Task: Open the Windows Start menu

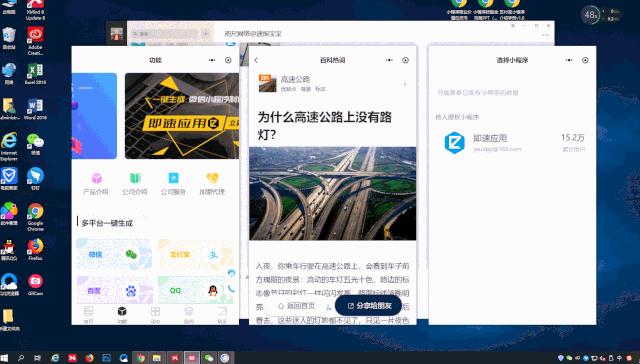Action: [4, 358]
